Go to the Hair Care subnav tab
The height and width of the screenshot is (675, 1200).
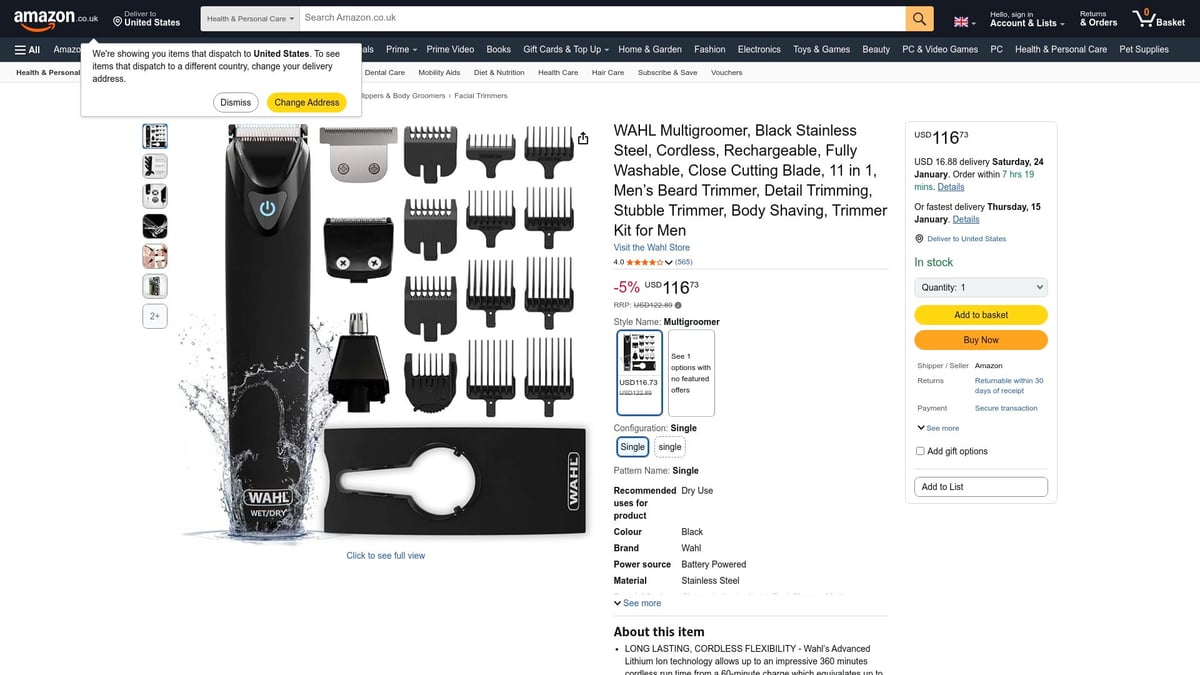(x=608, y=72)
